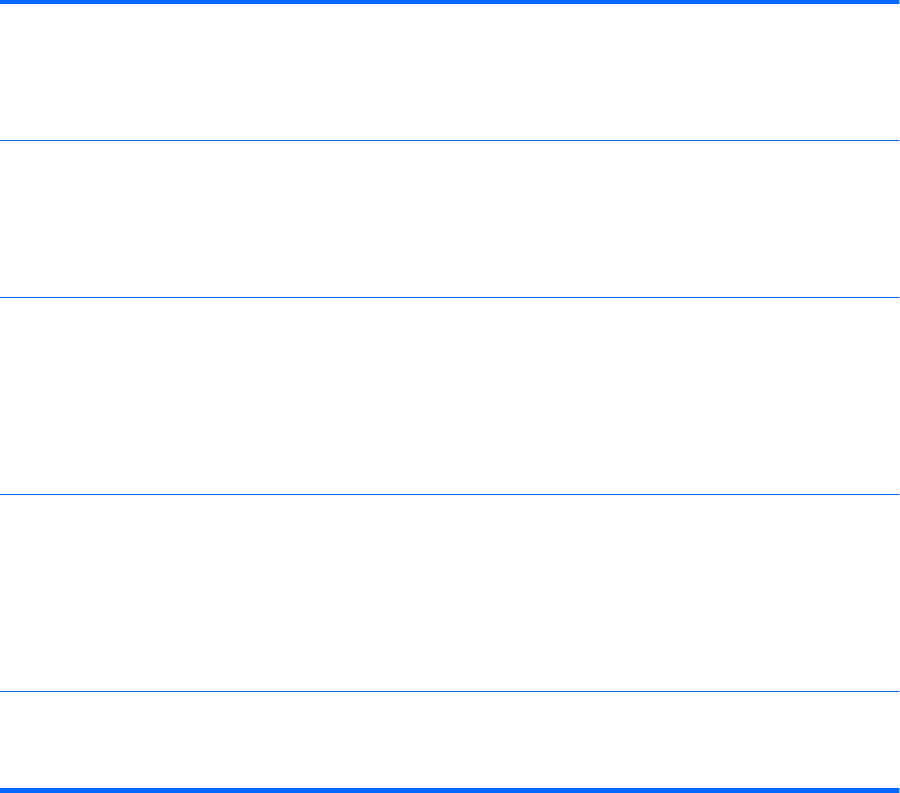Click the left edge of the third blank row
The height and width of the screenshot is (793, 900).
6,395
